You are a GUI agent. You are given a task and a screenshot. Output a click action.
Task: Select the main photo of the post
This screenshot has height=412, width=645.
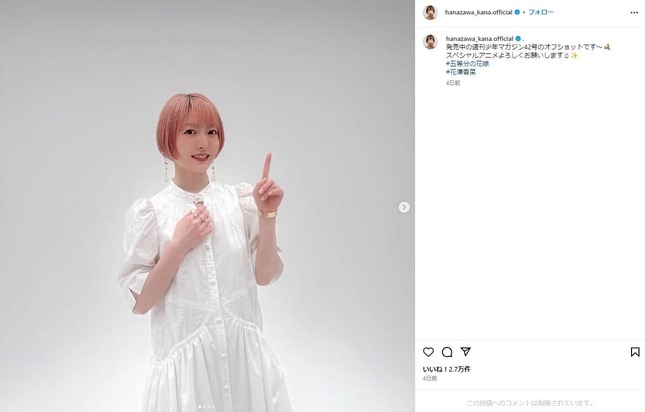pyautogui.click(x=207, y=206)
